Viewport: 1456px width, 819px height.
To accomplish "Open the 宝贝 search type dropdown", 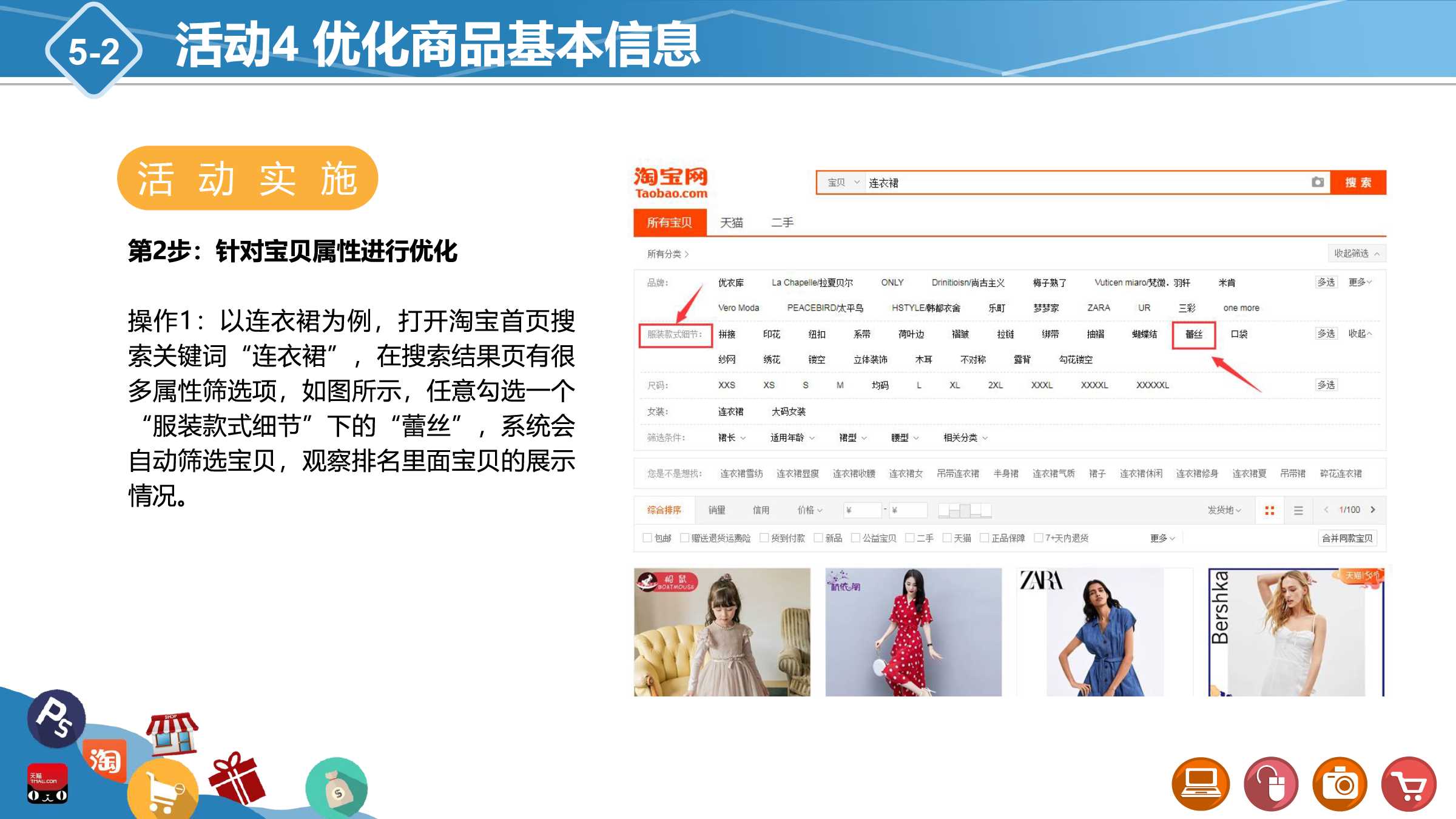I will tap(843, 182).
